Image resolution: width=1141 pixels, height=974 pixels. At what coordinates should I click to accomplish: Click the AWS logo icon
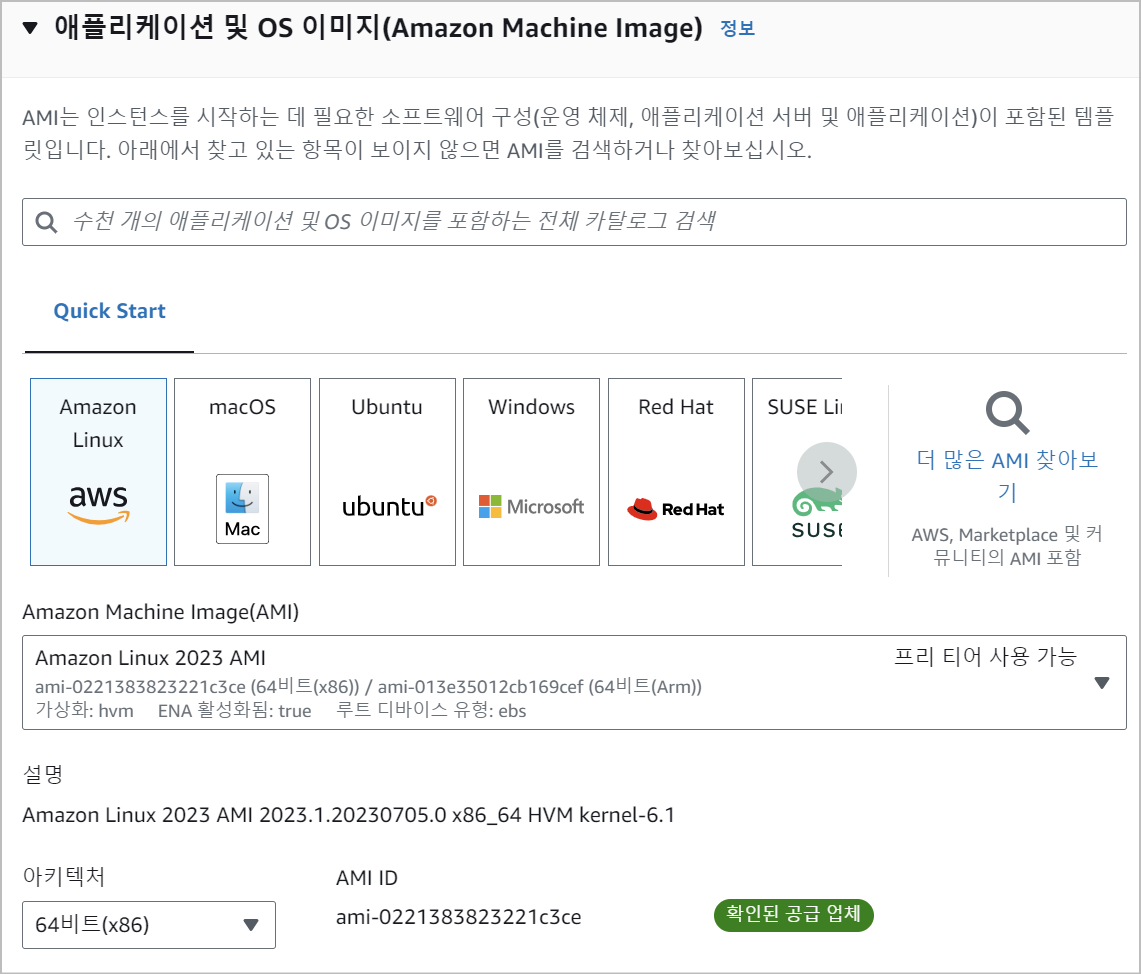(98, 504)
